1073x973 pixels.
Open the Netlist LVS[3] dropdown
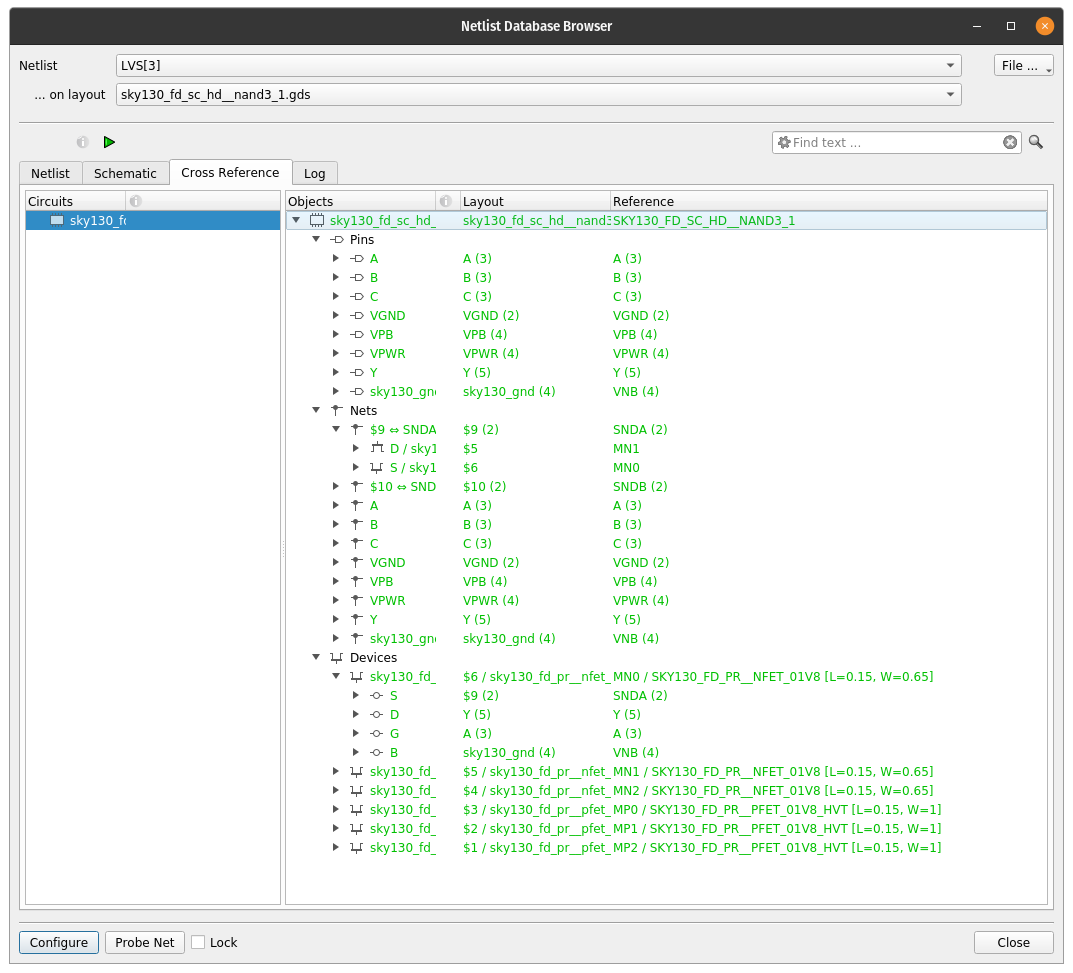[x=539, y=66]
